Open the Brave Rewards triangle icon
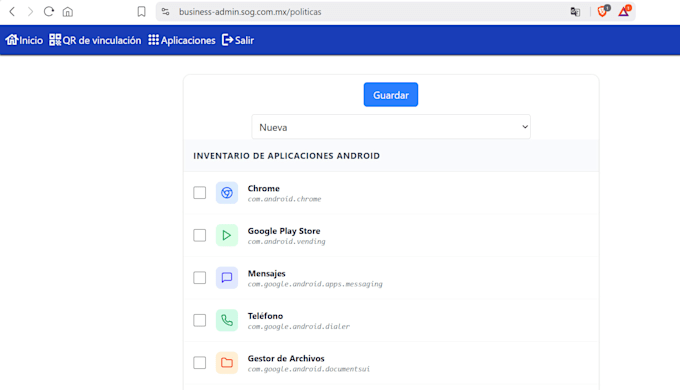 [x=624, y=11]
